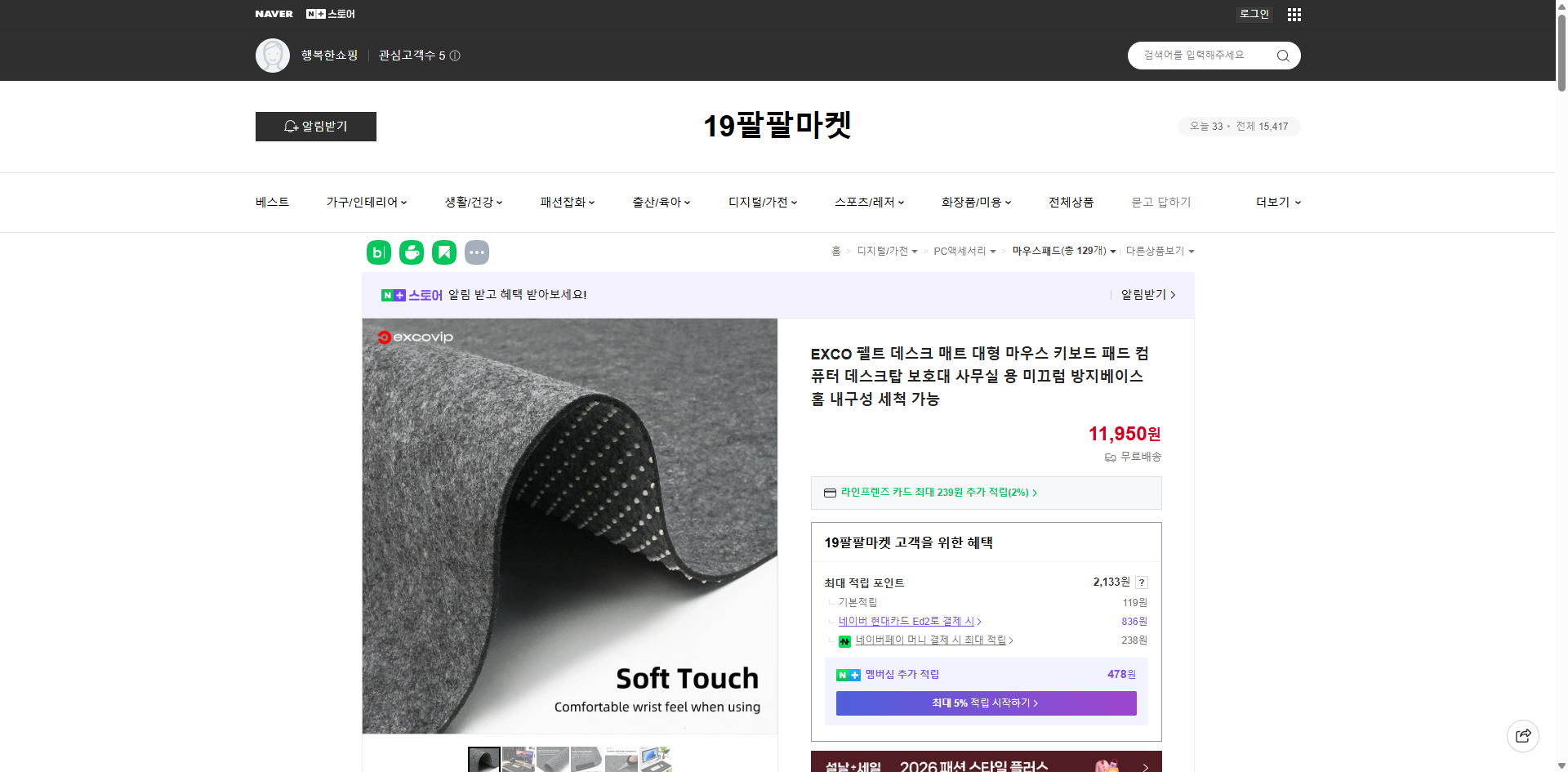1568x772 pixels.
Task: Click the NAVER logo
Action: (x=274, y=13)
